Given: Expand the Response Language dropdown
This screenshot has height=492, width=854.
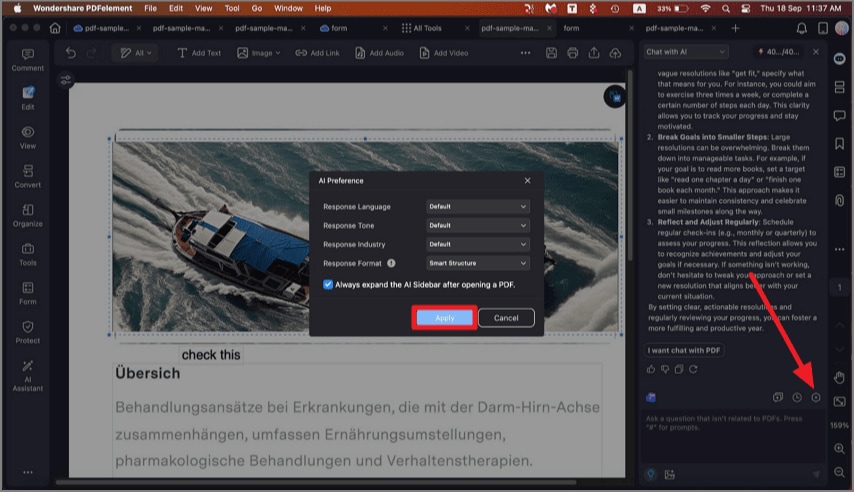Looking at the screenshot, I should (478, 206).
